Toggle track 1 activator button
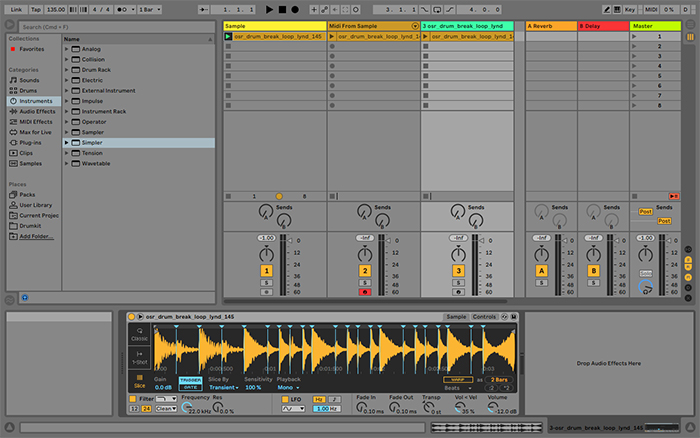Image resolution: width=700 pixels, height=438 pixels. [267, 271]
